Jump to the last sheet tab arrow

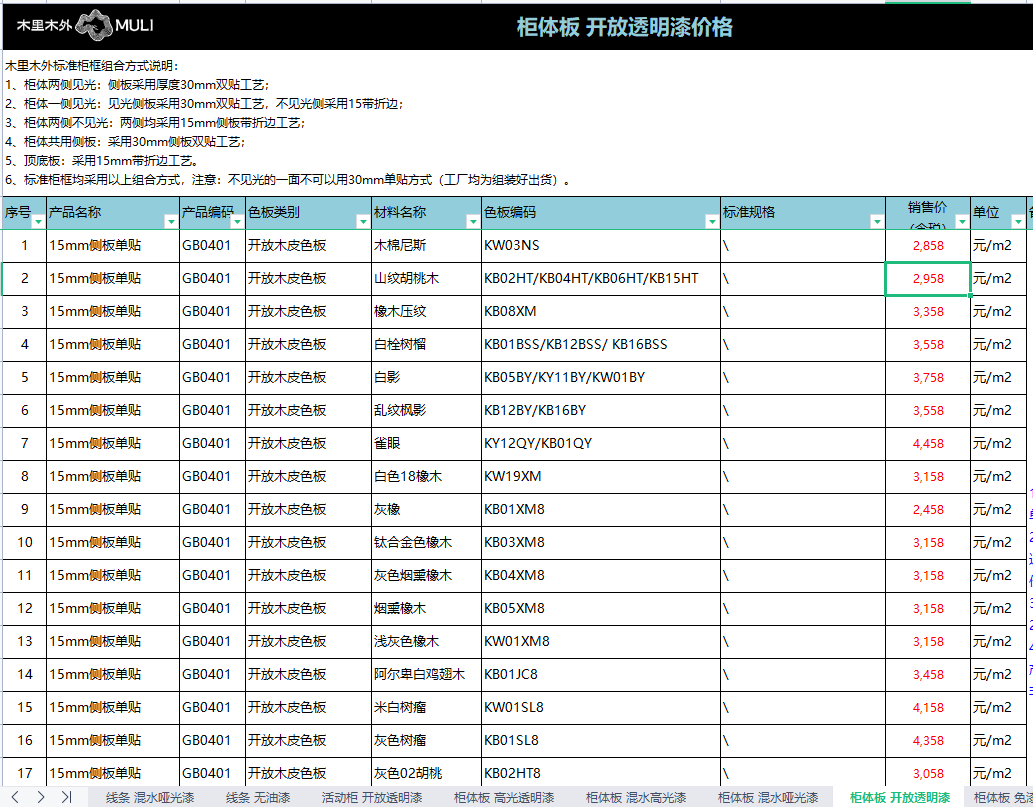point(66,797)
